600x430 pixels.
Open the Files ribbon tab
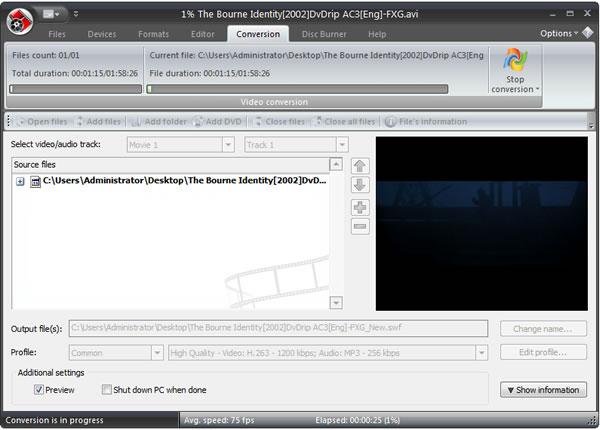[57, 34]
